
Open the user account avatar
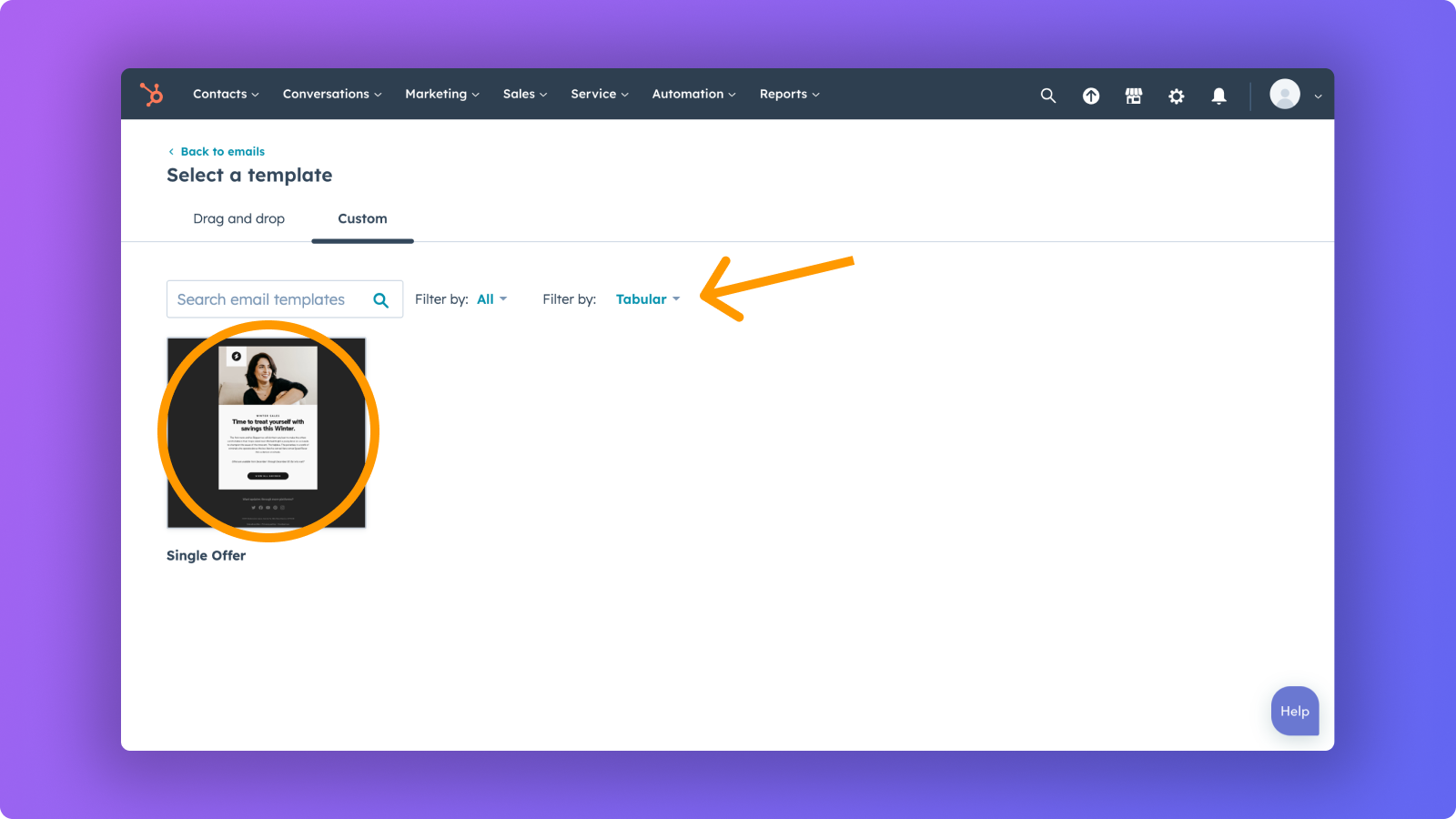point(1284,94)
